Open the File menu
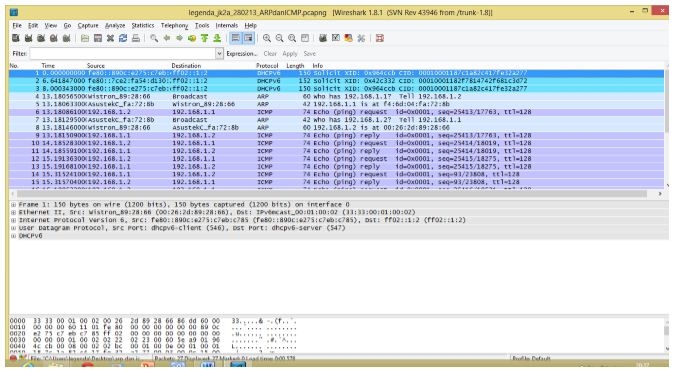 point(17,26)
